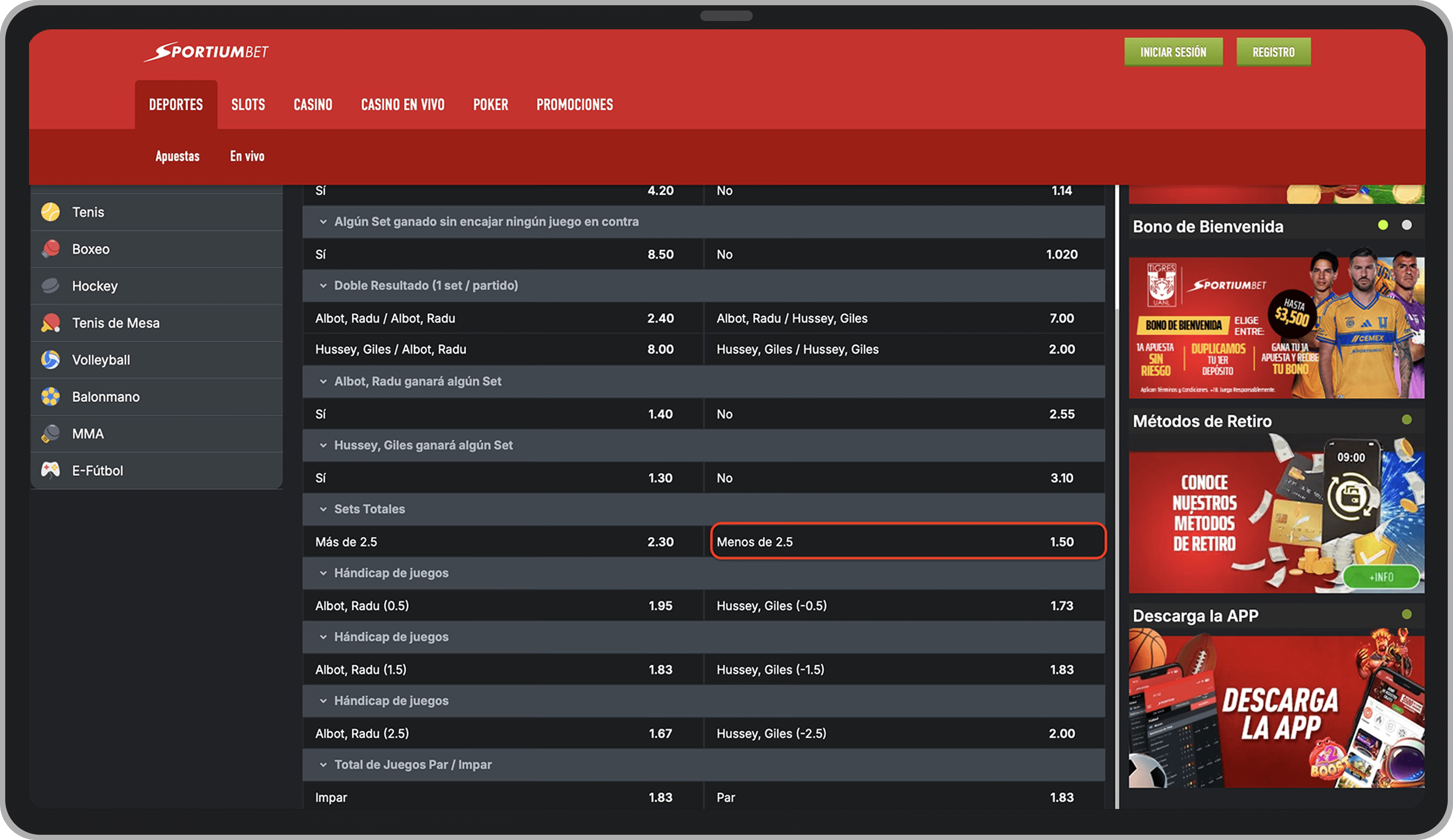The height and width of the screenshot is (840, 1453).
Task: Select the Volleyball sport icon
Action: click(51, 359)
